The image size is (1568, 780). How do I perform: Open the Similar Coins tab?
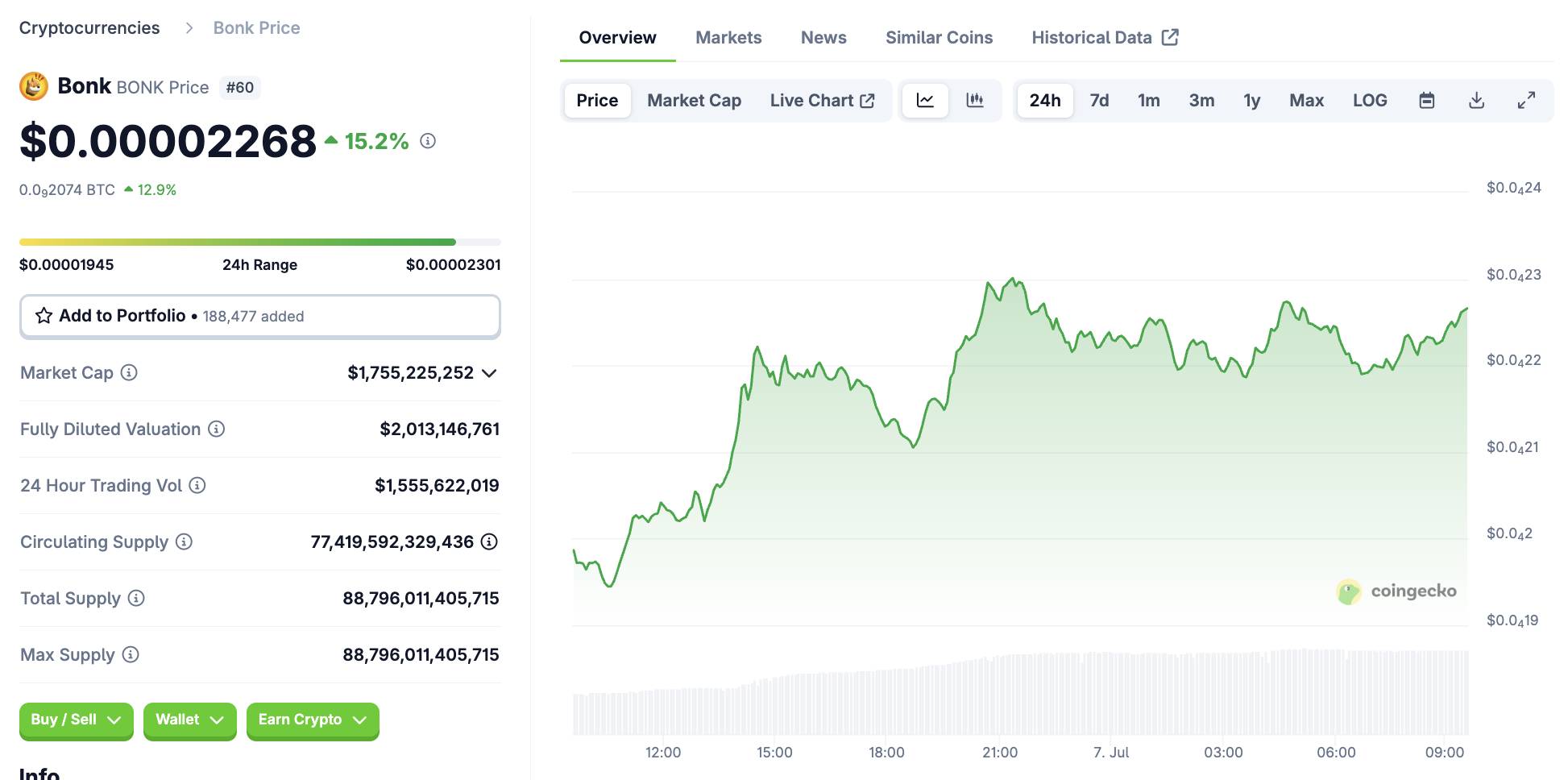point(939,38)
